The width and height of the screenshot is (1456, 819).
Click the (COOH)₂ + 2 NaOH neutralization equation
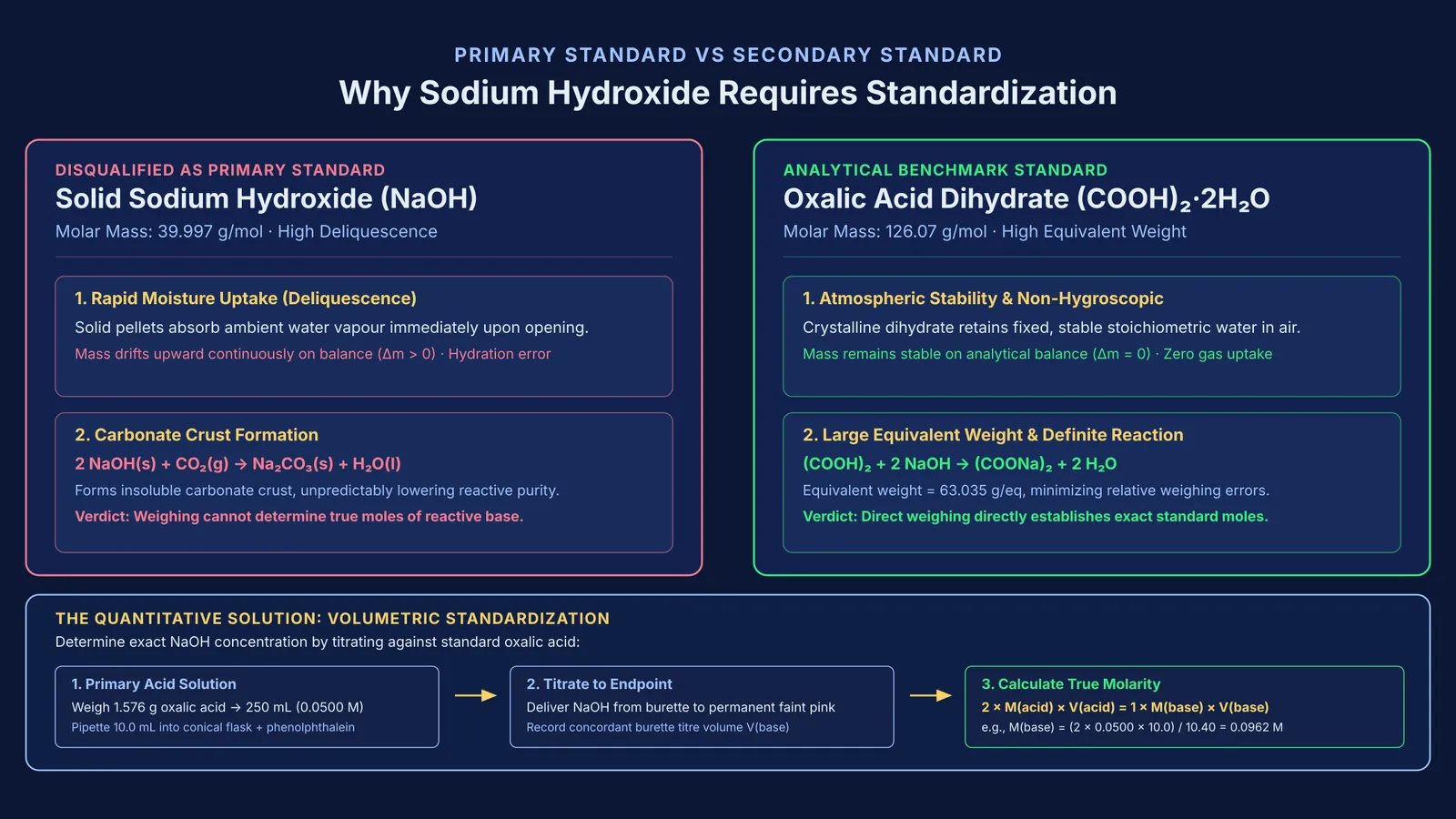point(959,464)
